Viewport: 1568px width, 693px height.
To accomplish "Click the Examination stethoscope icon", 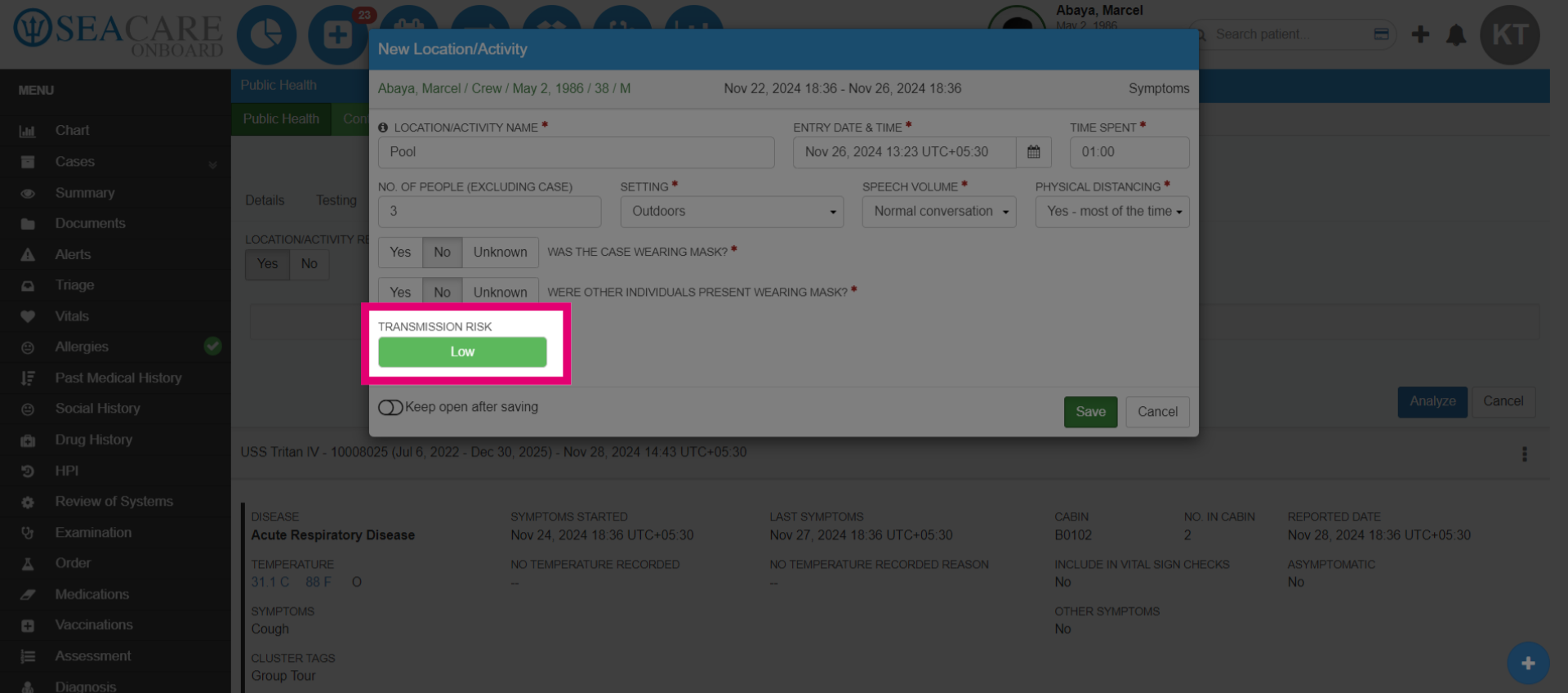I will click(x=28, y=533).
